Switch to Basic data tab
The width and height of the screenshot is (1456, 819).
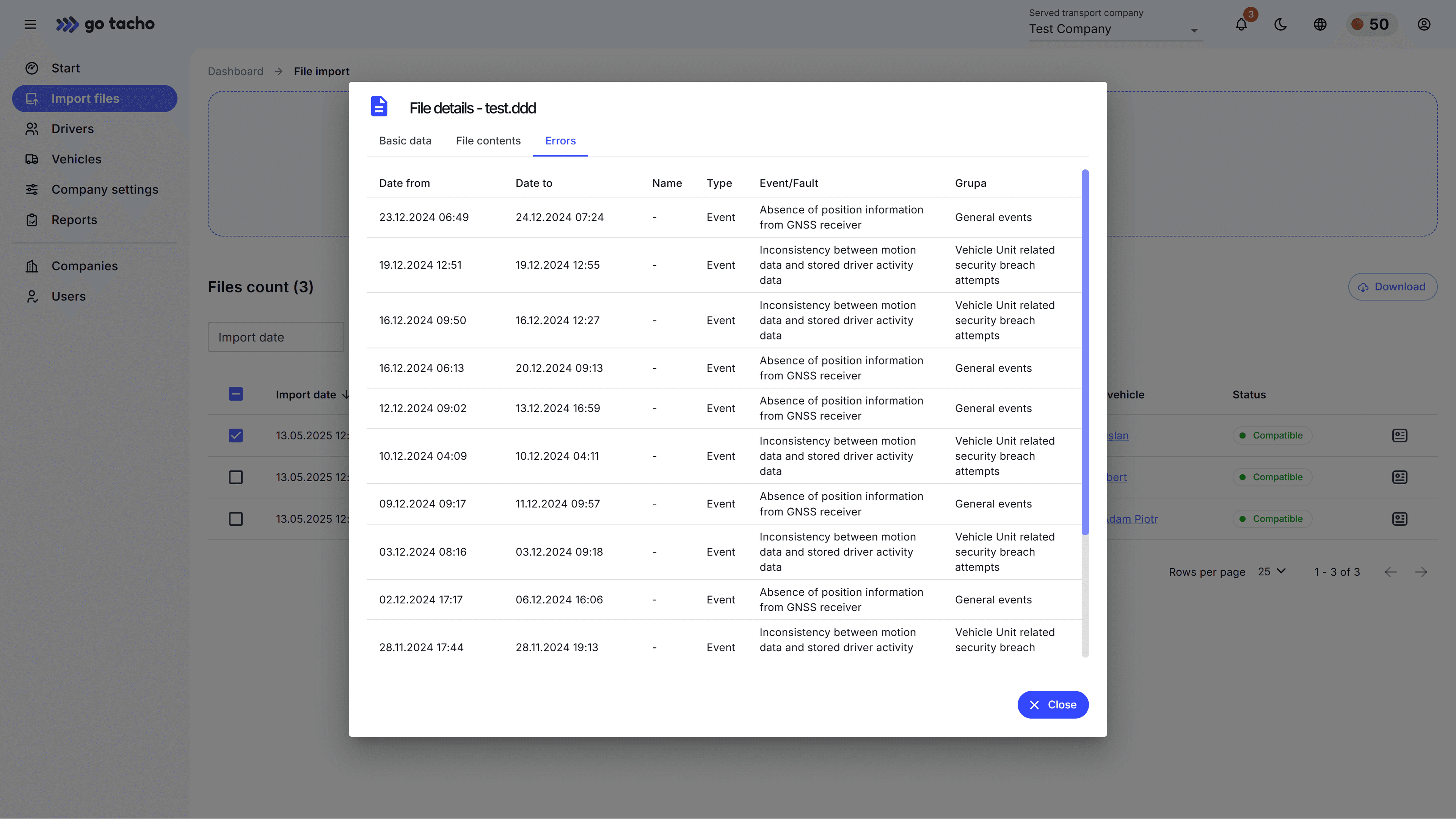point(405,141)
